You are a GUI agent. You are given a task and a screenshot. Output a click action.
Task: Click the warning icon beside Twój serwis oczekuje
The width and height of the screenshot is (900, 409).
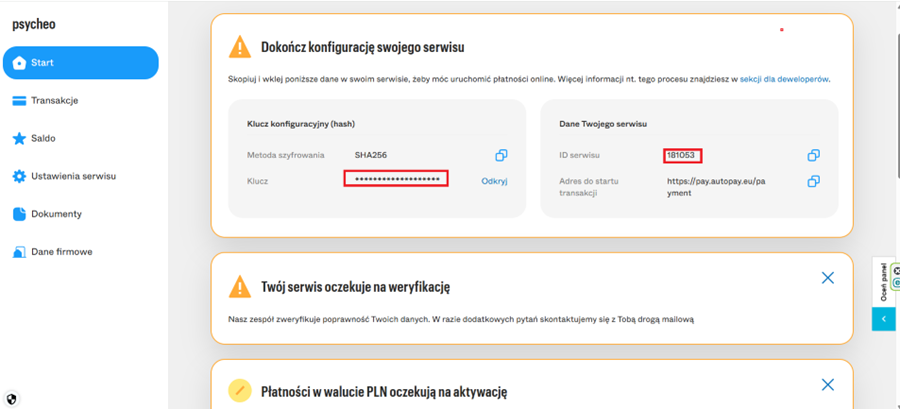point(240,287)
